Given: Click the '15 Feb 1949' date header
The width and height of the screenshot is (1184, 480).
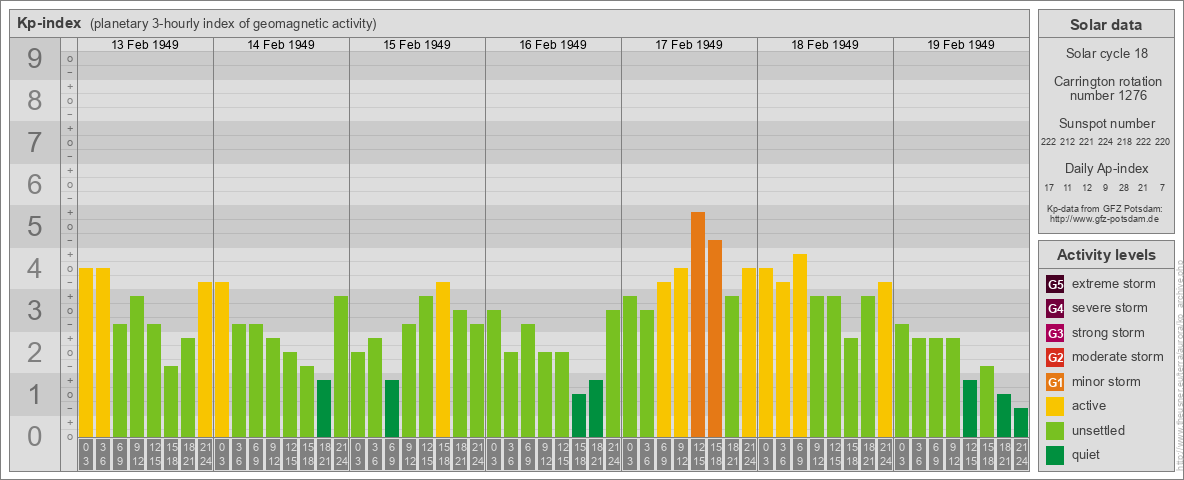Looking at the screenshot, I should point(417,45).
